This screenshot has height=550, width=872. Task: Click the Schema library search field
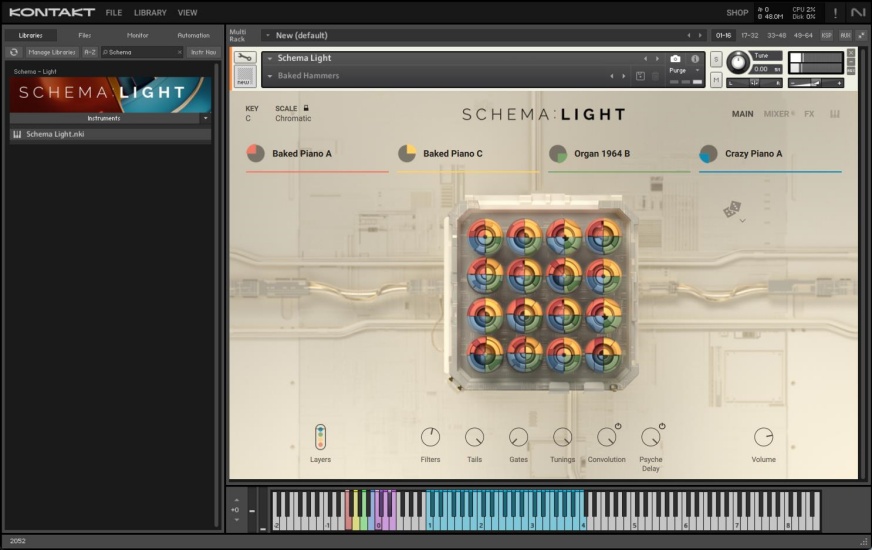pyautogui.click(x=142, y=52)
